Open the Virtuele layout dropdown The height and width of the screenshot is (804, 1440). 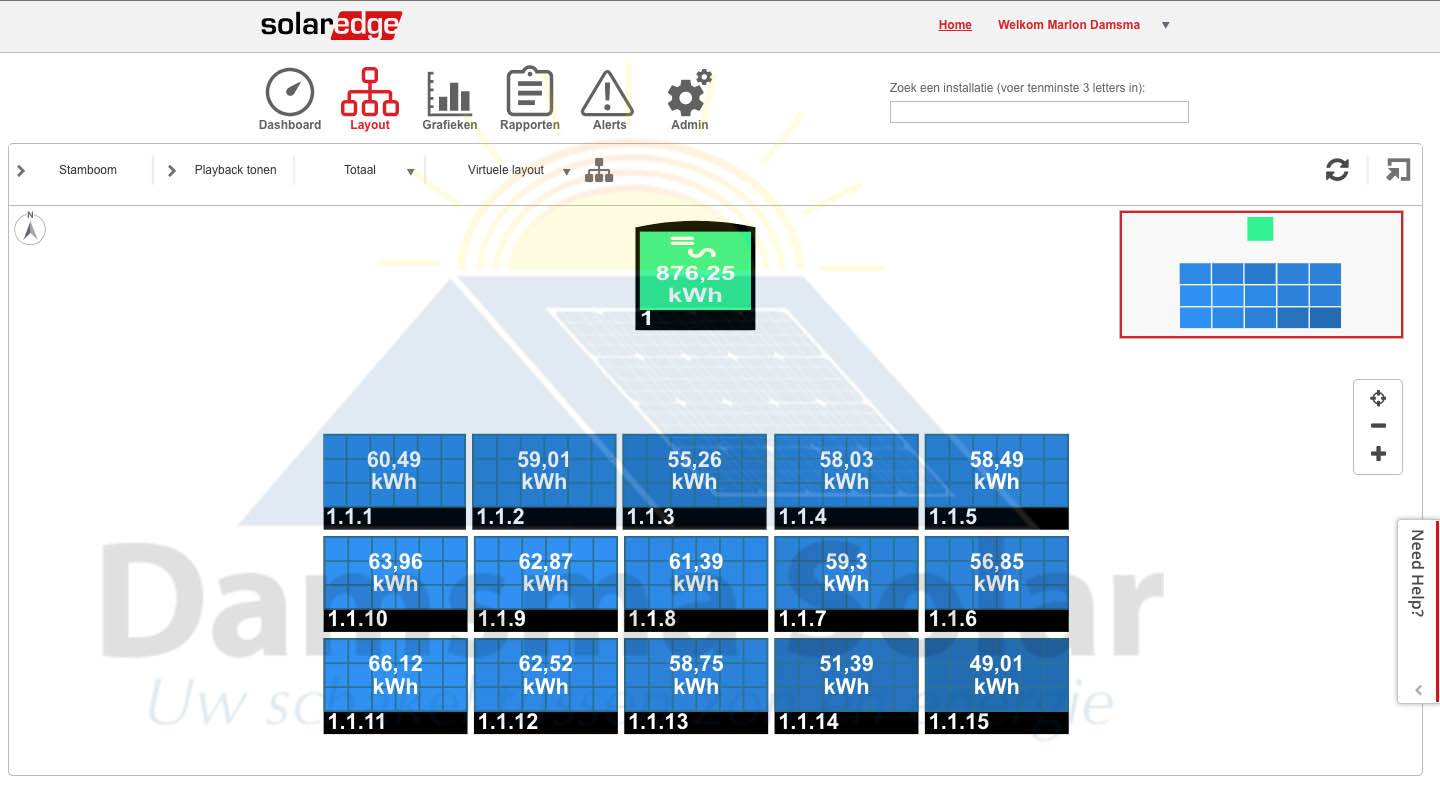[566, 172]
